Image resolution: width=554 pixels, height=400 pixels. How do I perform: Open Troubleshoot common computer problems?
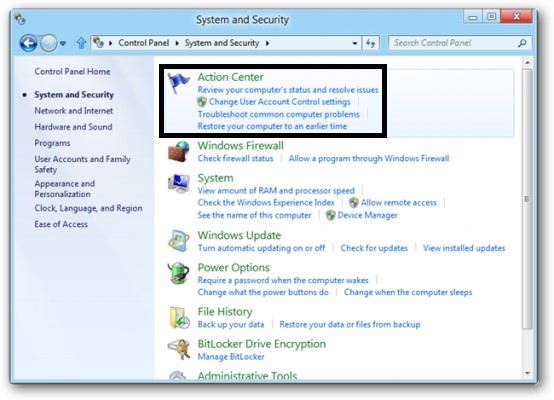278,114
